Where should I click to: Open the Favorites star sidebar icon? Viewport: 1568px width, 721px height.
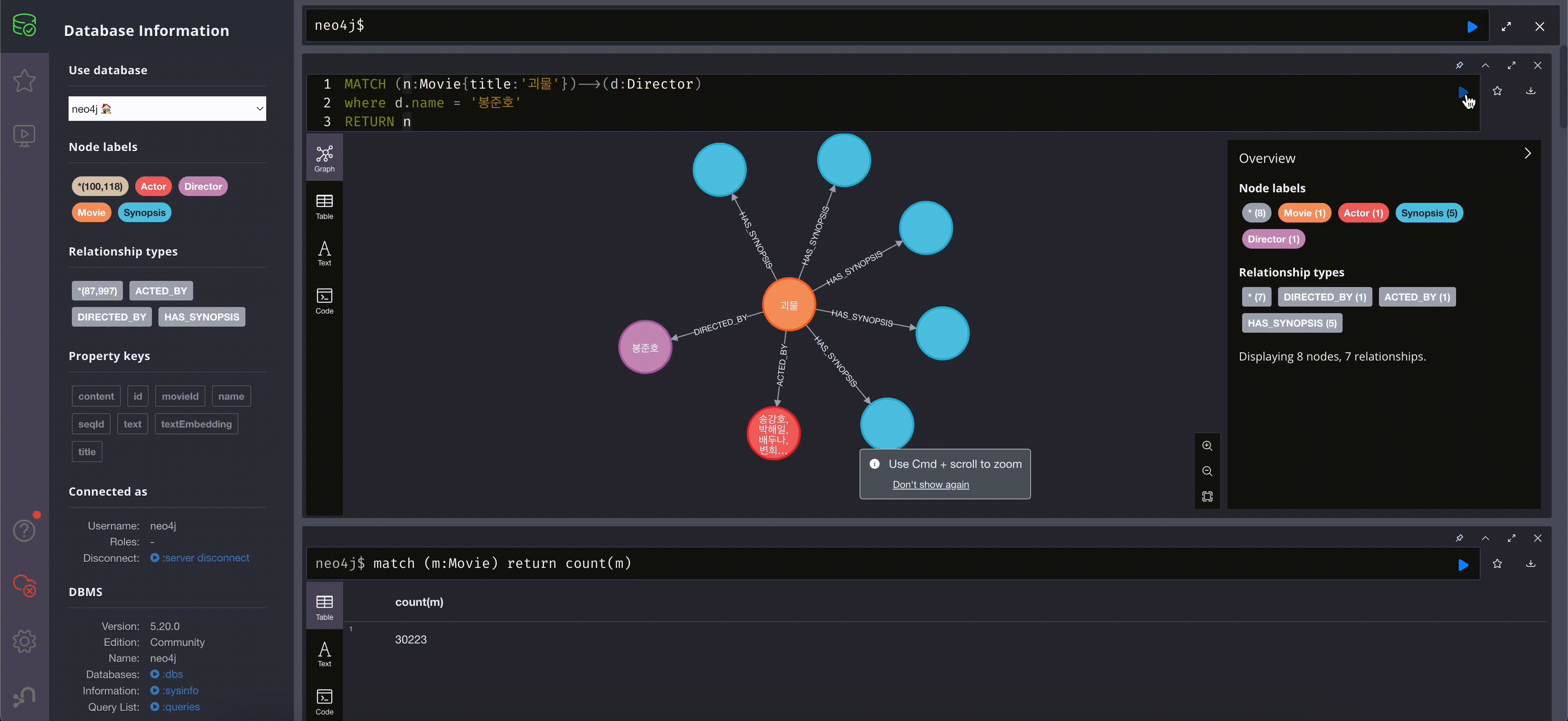tap(24, 80)
